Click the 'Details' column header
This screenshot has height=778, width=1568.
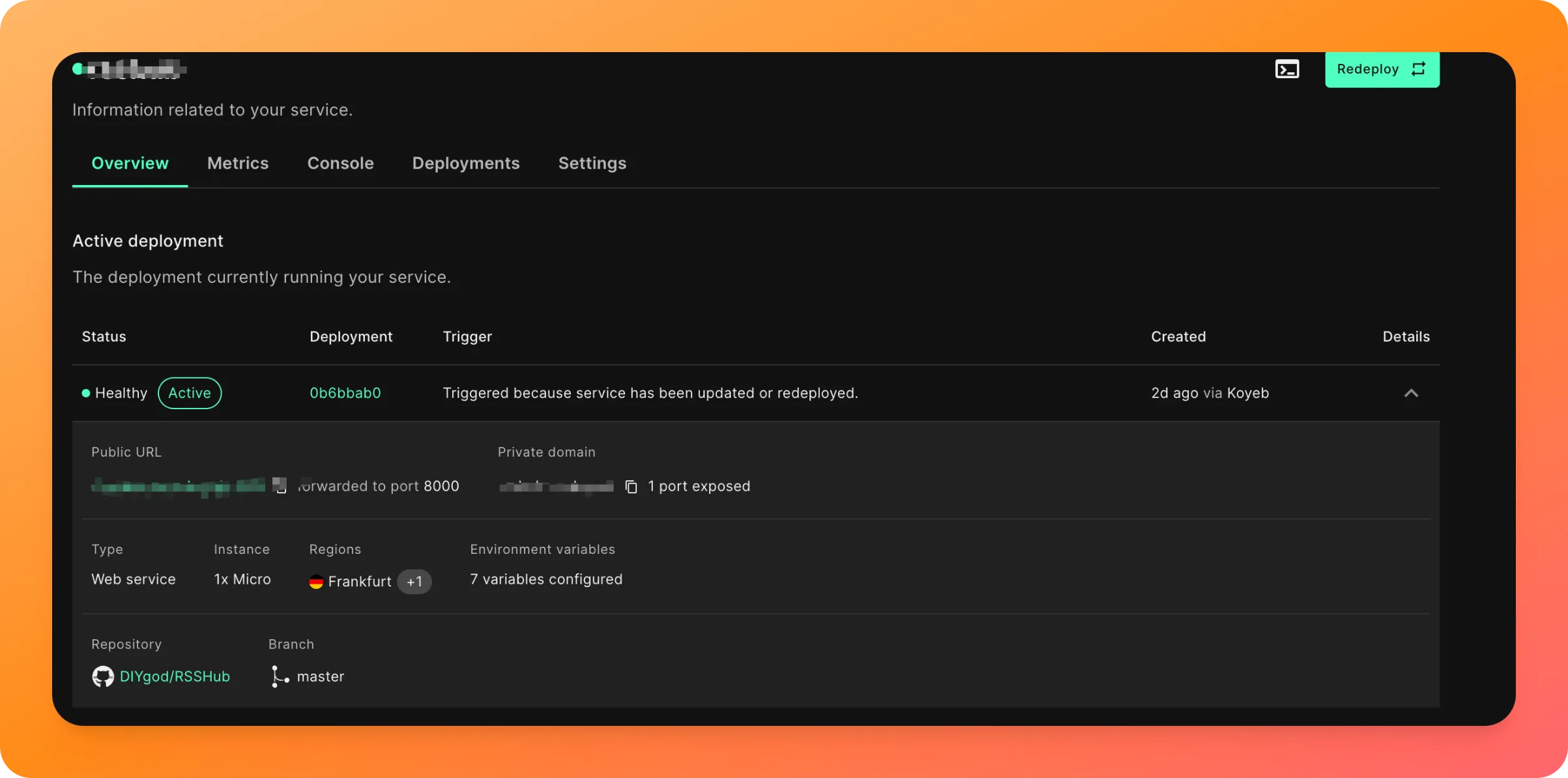[1406, 336]
